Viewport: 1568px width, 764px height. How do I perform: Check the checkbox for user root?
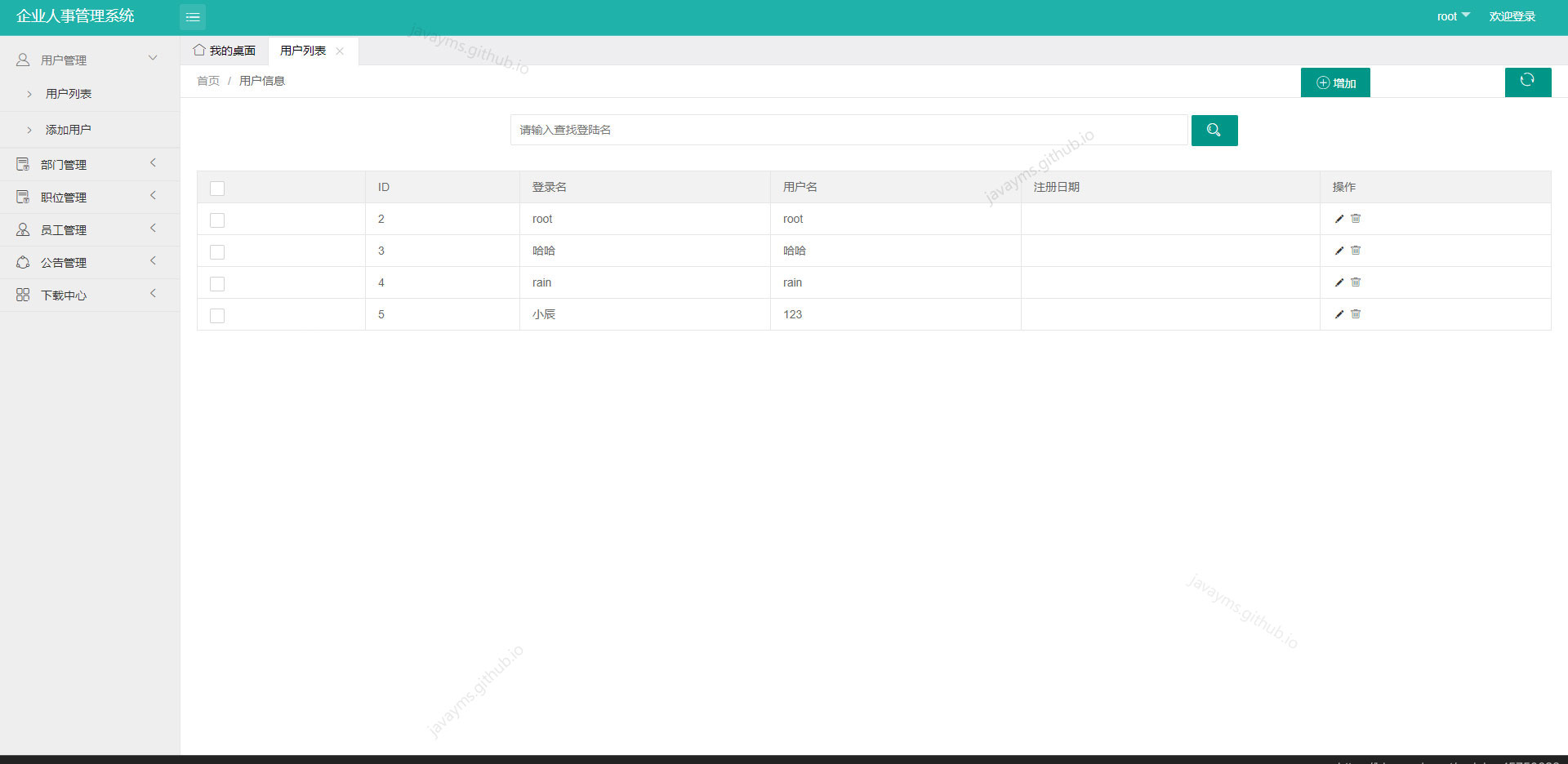pos(216,220)
